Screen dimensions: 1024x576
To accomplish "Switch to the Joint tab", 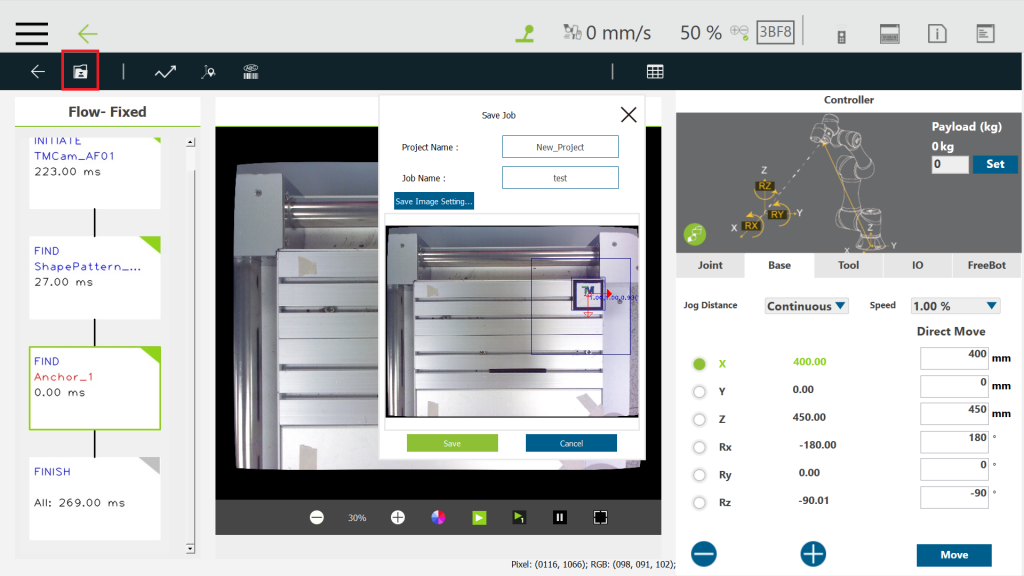I will coord(710,266).
